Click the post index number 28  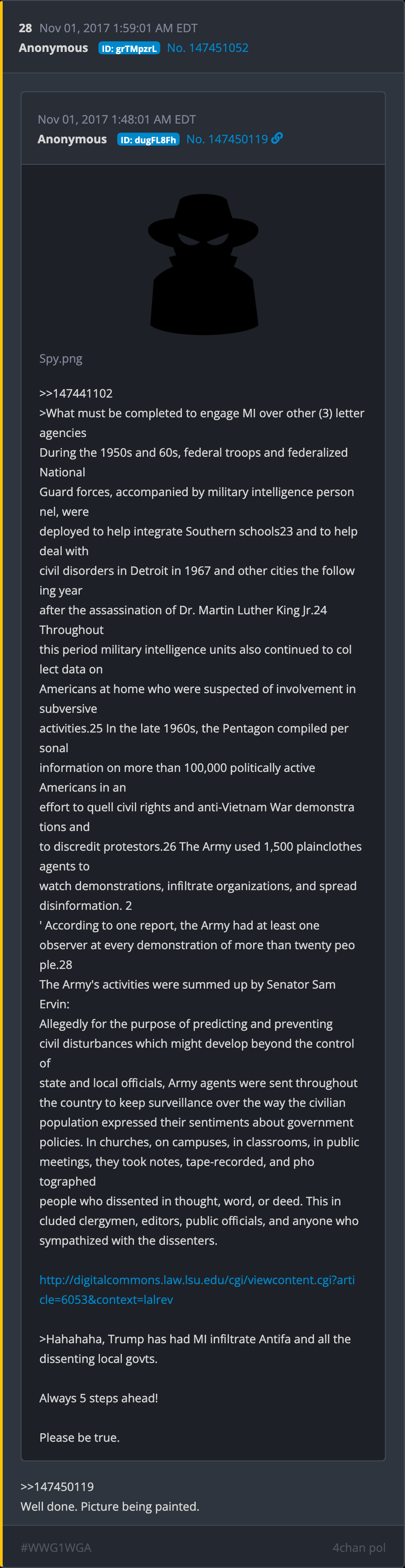26,28
